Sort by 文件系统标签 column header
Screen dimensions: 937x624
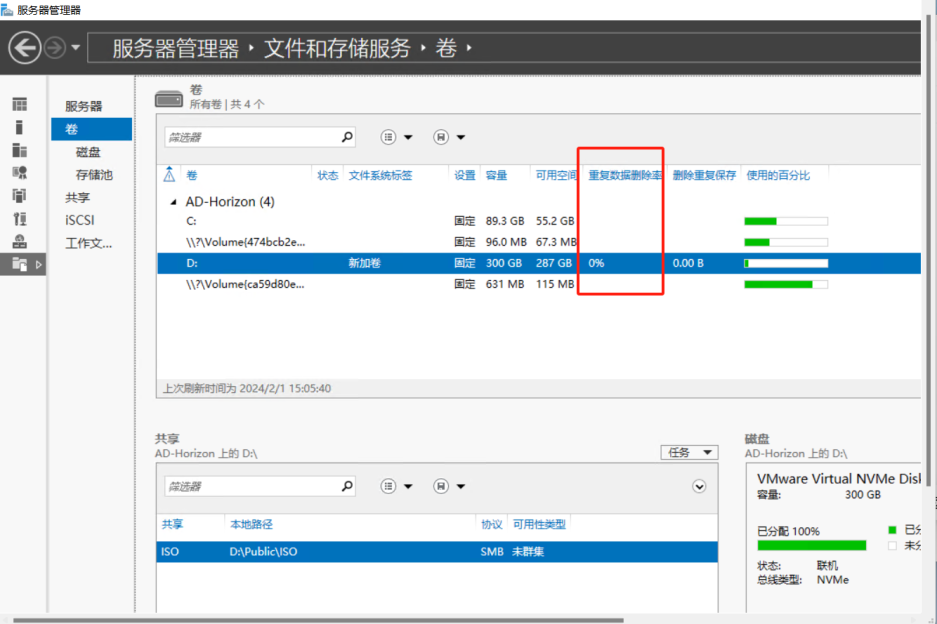(x=381, y=175)
